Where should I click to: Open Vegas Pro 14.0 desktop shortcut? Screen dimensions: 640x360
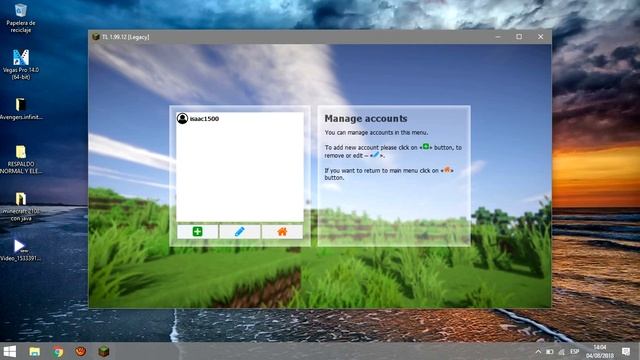[x=21, y=64]
